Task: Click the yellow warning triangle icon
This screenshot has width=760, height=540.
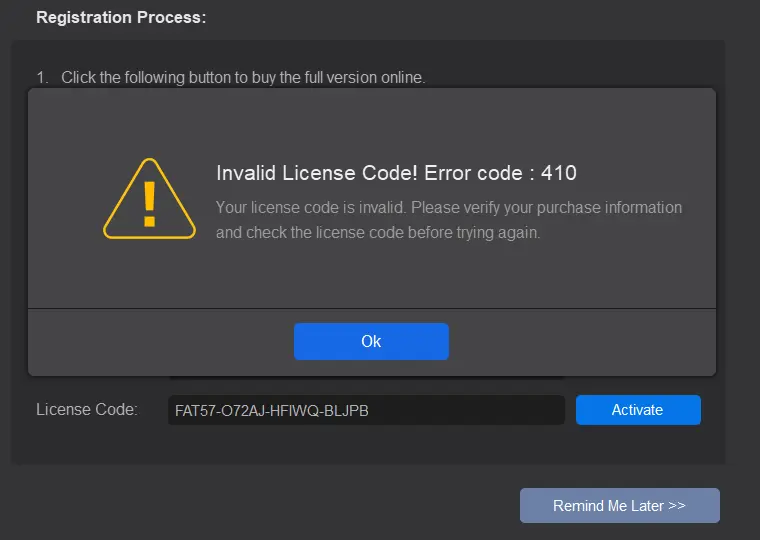Action: pyautogui.click(x=149, y=199)
